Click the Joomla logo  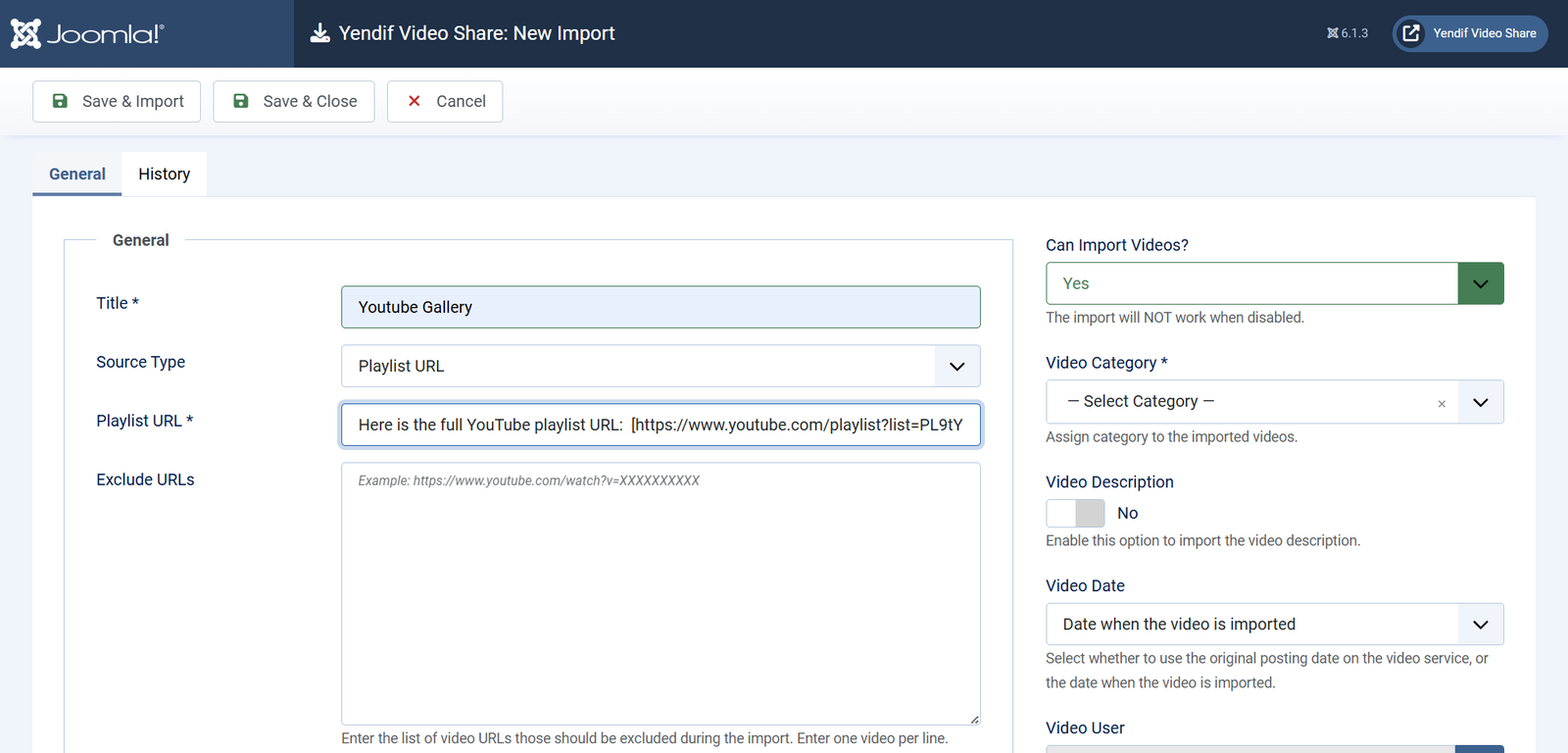[87, 33]
